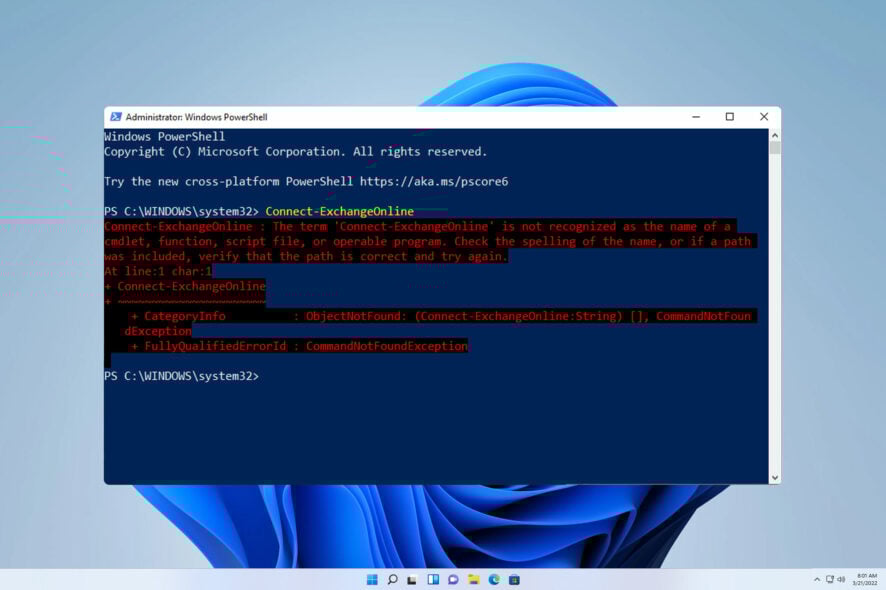The height and width of the screenshot is (590, 886).
Task: Maximize the PowerShell window
Action: pos(729,116)
